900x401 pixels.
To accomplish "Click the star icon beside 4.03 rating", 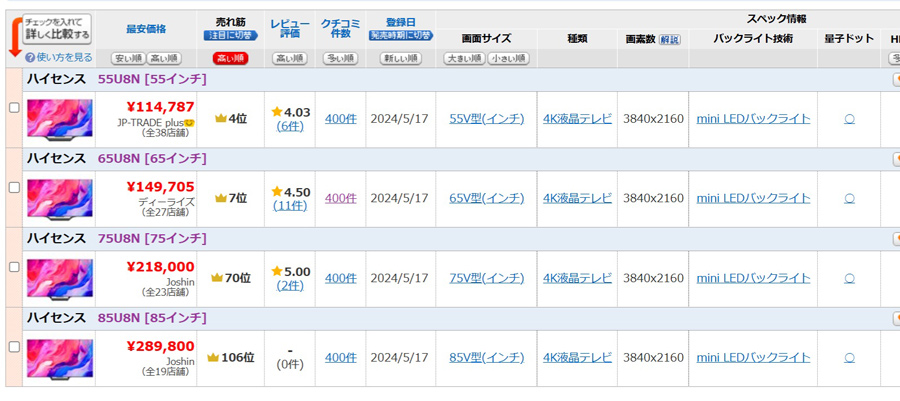I will tap(277, 112).
